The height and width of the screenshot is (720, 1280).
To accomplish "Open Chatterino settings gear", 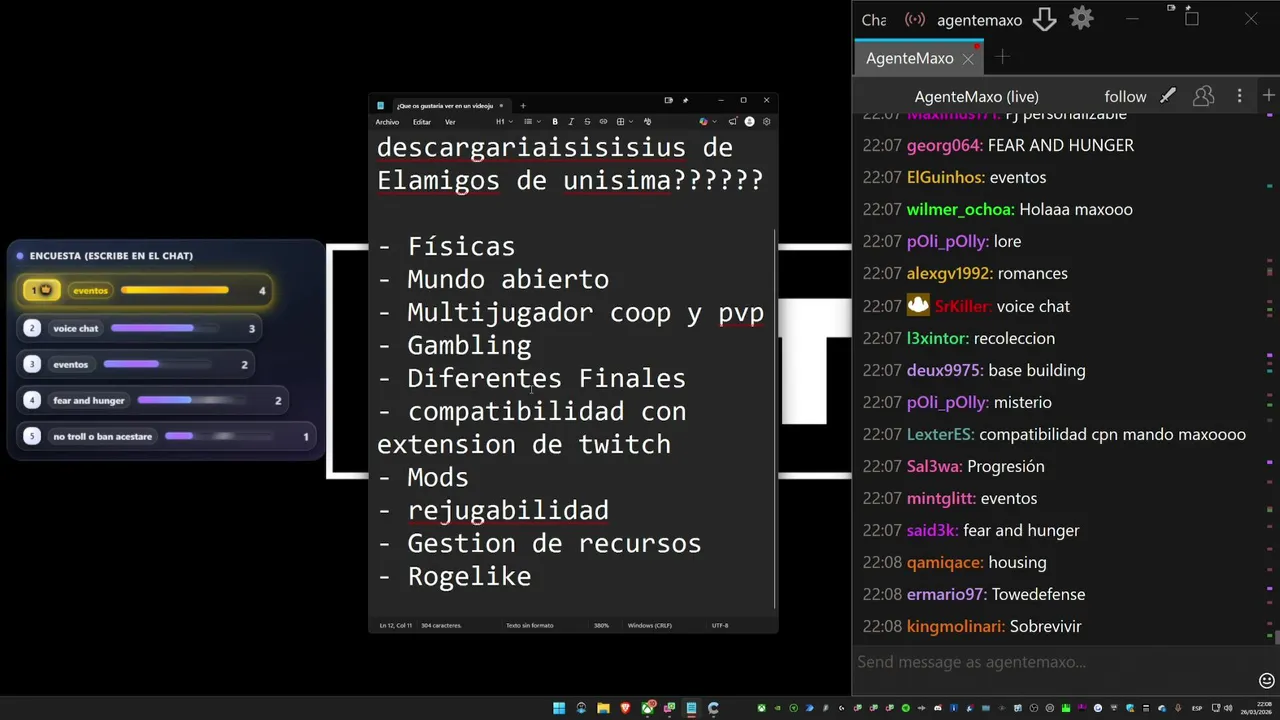I will [1081, 18].
